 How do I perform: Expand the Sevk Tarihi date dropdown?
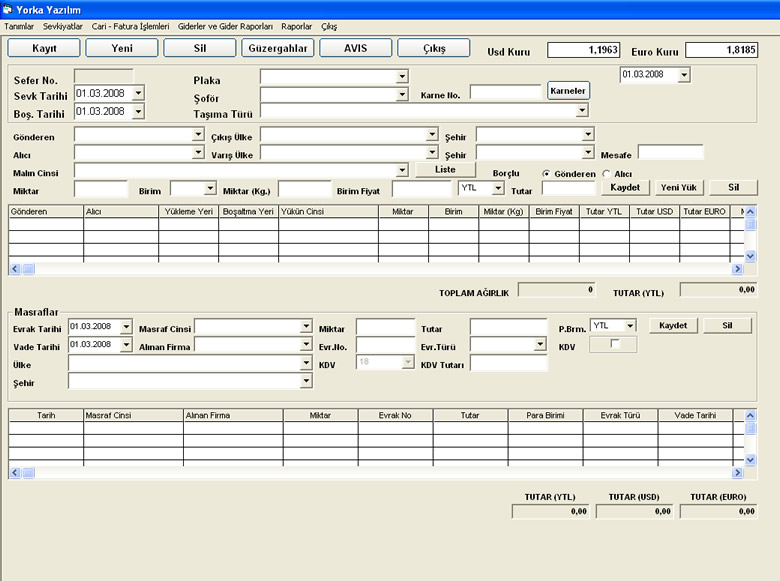click(139, 93)
